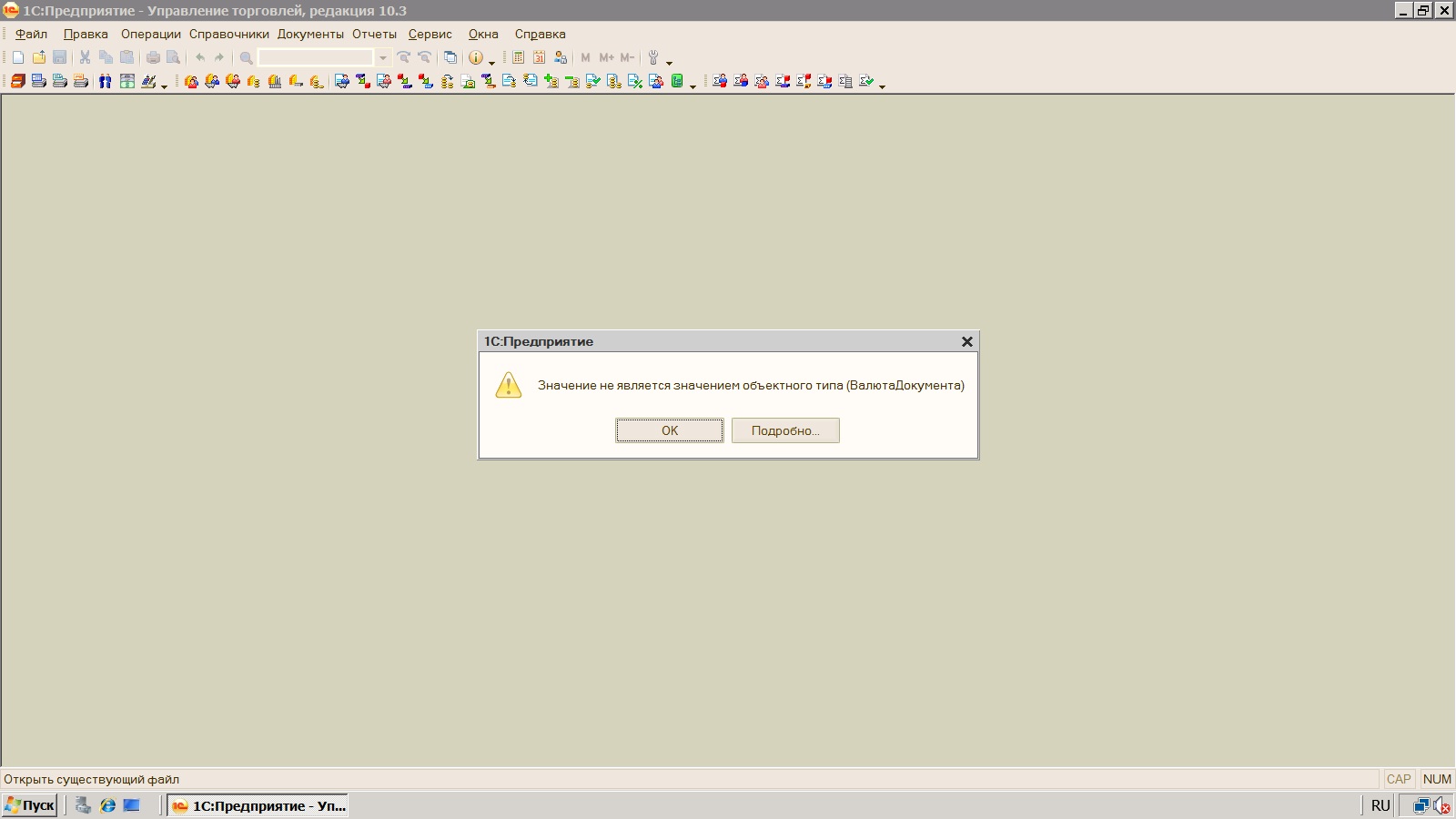The image size is (1456, 819).
Task: Click the Print preview icon
Action: 173,57
